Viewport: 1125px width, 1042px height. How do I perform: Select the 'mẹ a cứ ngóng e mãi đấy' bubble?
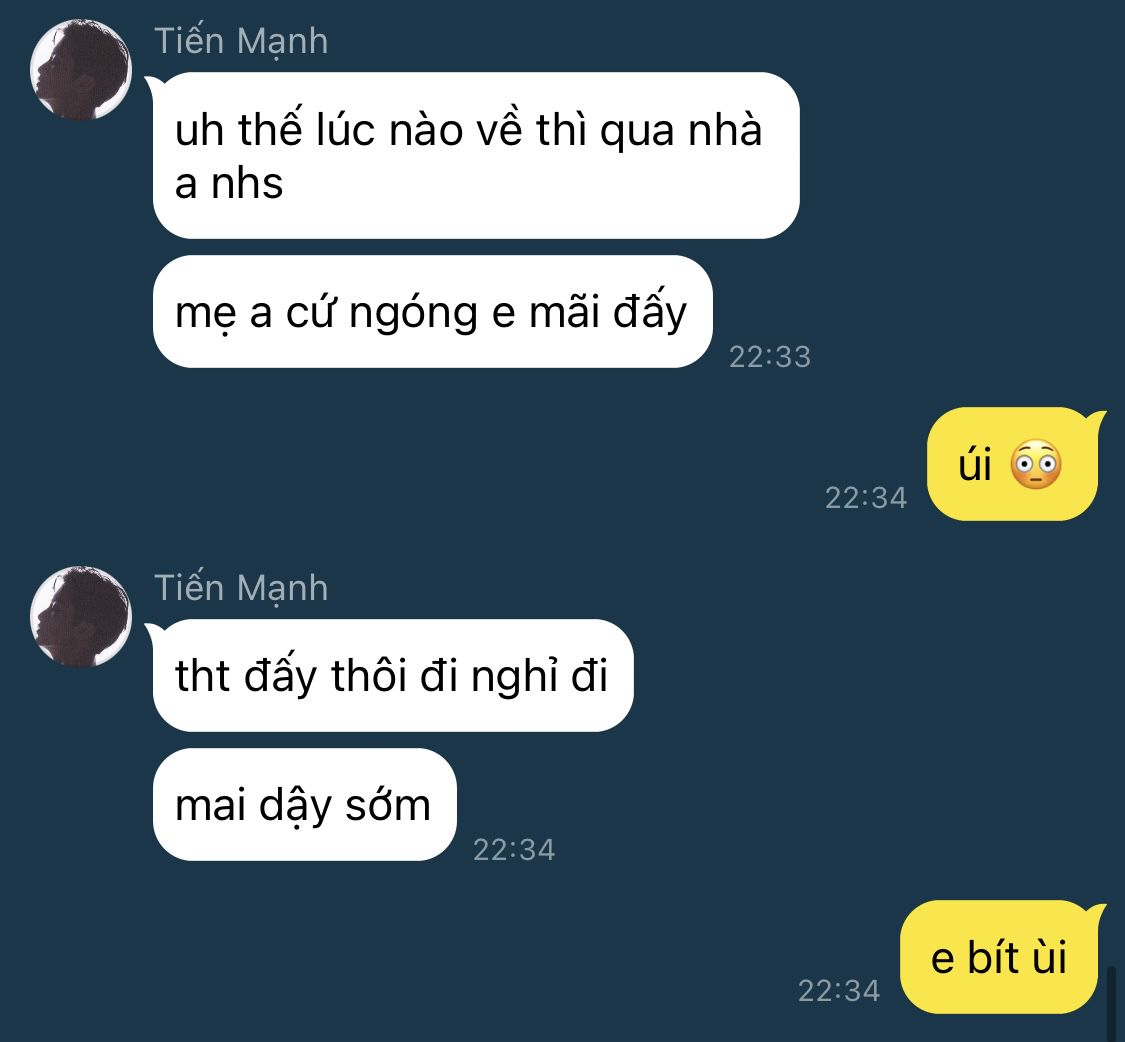click(x=431, y=312)
